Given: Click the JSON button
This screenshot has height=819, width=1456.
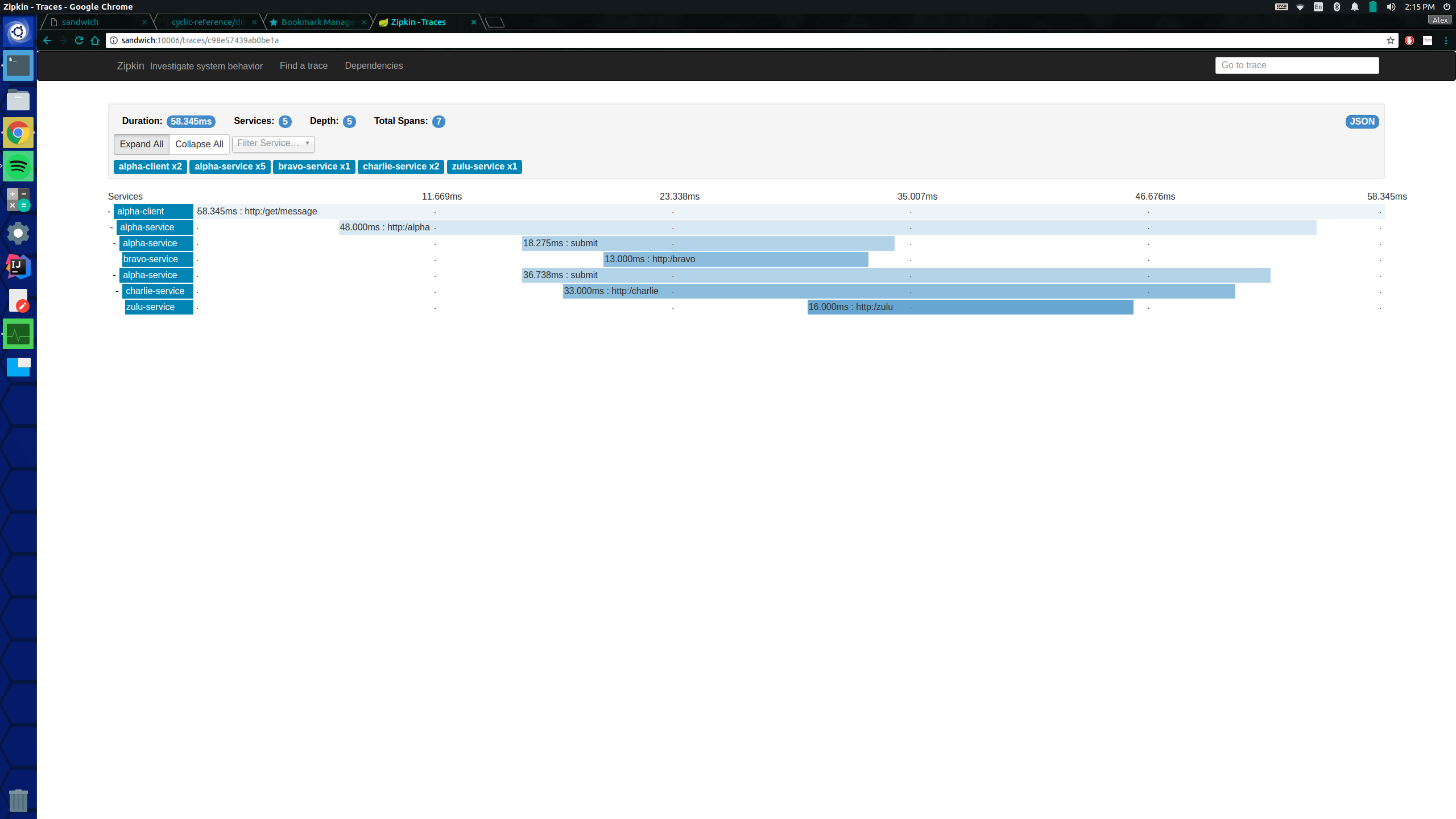Looking at the screenshot, I should click(x=1362, y=122).
